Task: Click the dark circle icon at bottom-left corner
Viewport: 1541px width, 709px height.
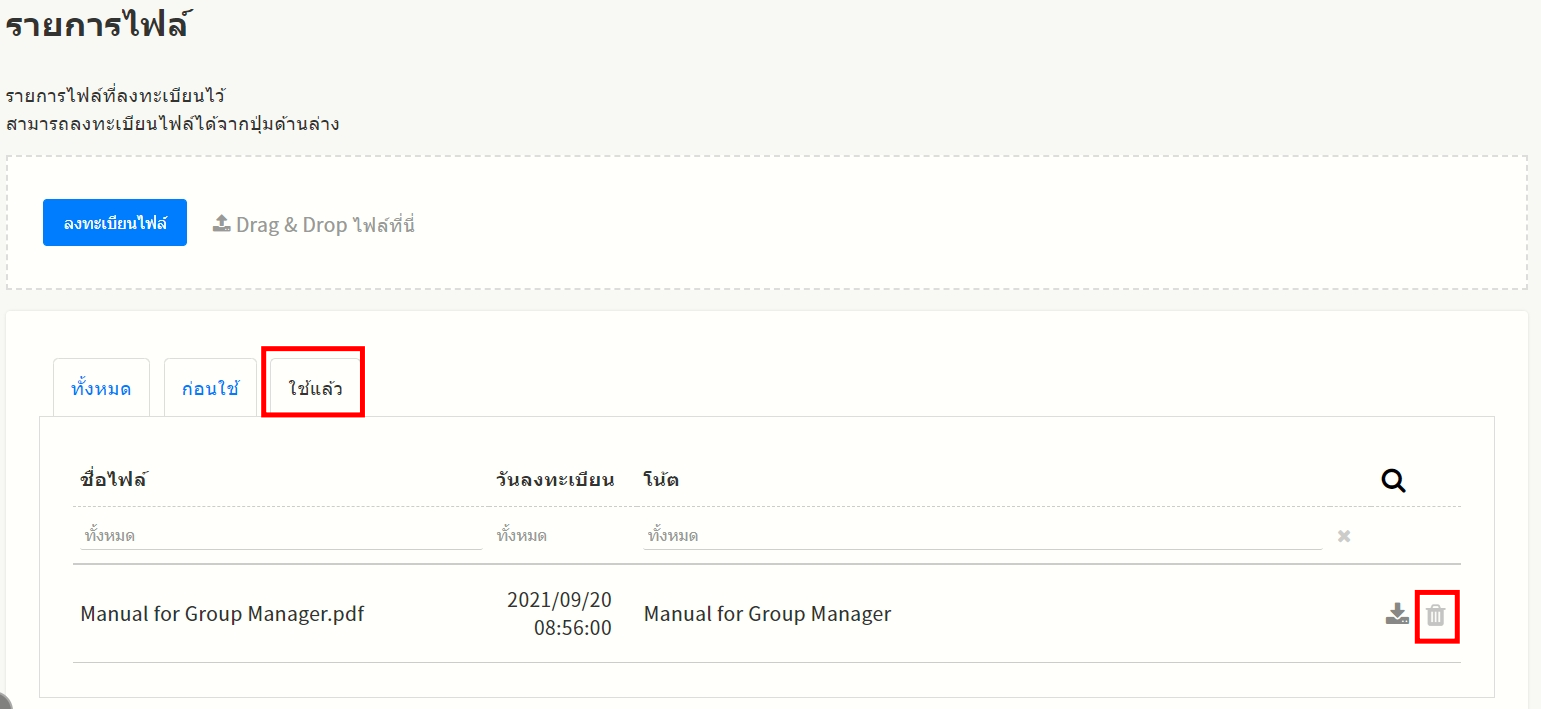Action: (x=4, y=702)
